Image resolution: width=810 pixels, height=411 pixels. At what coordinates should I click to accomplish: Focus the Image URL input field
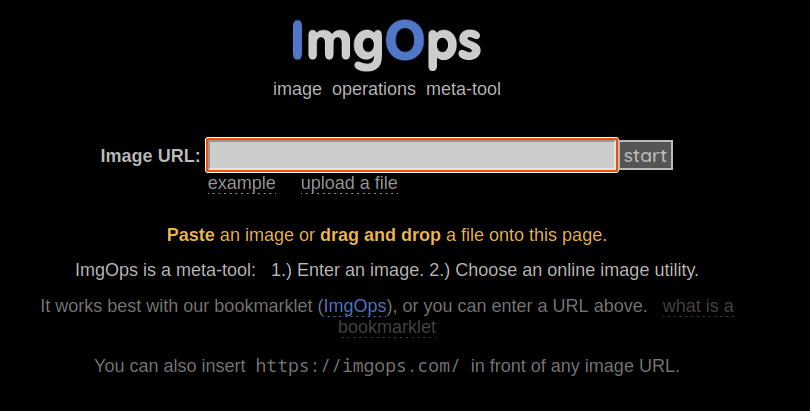pos(411,155)
